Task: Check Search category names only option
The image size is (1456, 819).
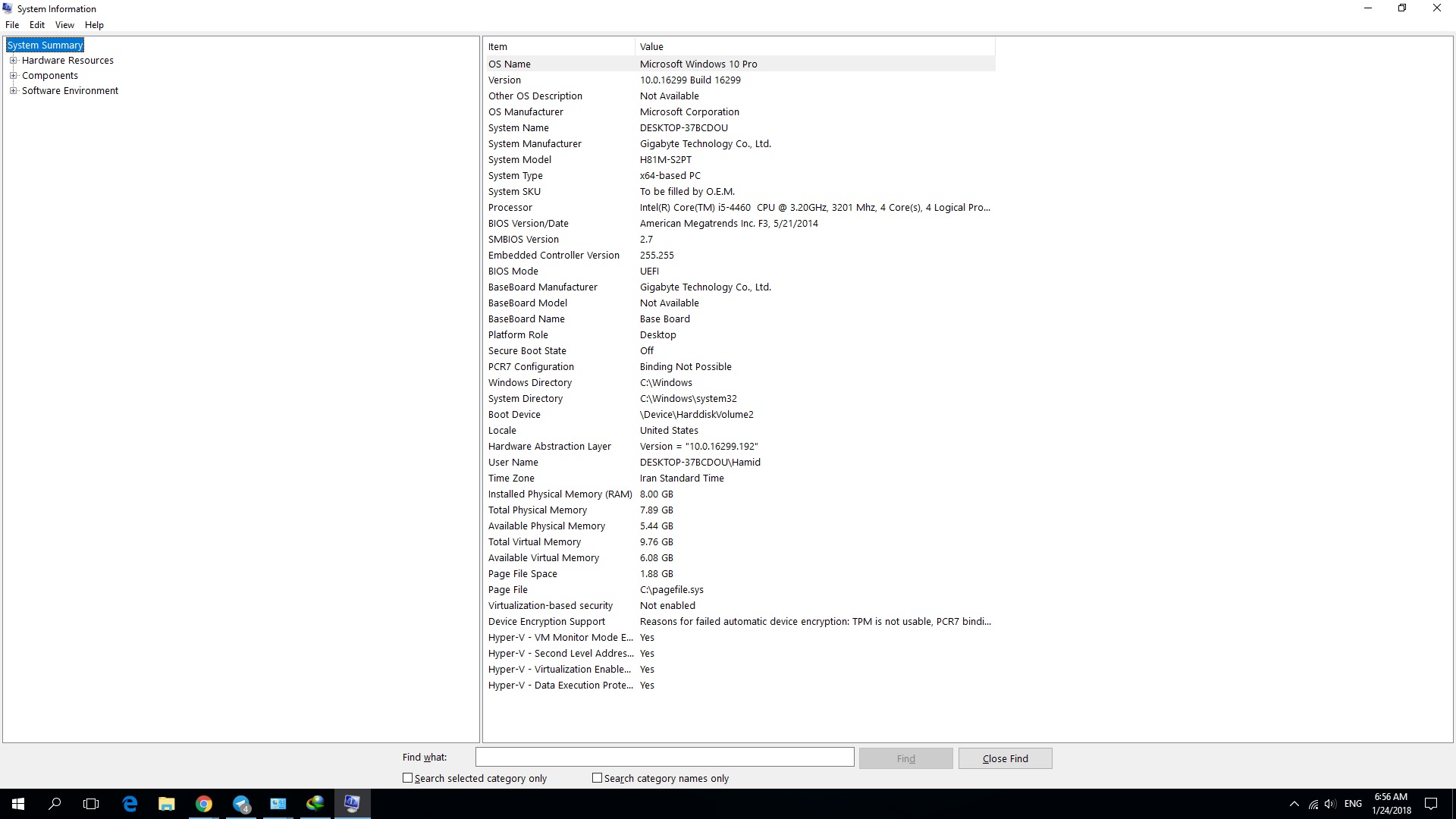Action: click(598, 778)
